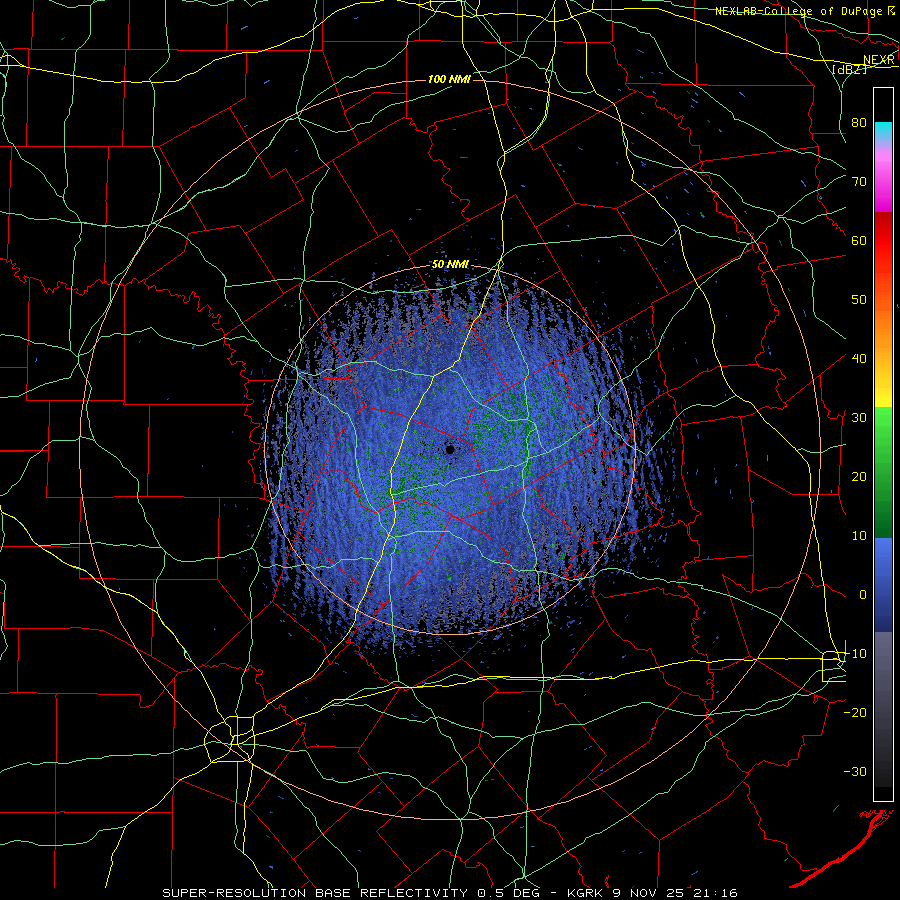Image resolution: width=900 pixels, height=900 pixels.
Task: Click the 80 value on the dBZ scale
Action: tap(859, 122)
